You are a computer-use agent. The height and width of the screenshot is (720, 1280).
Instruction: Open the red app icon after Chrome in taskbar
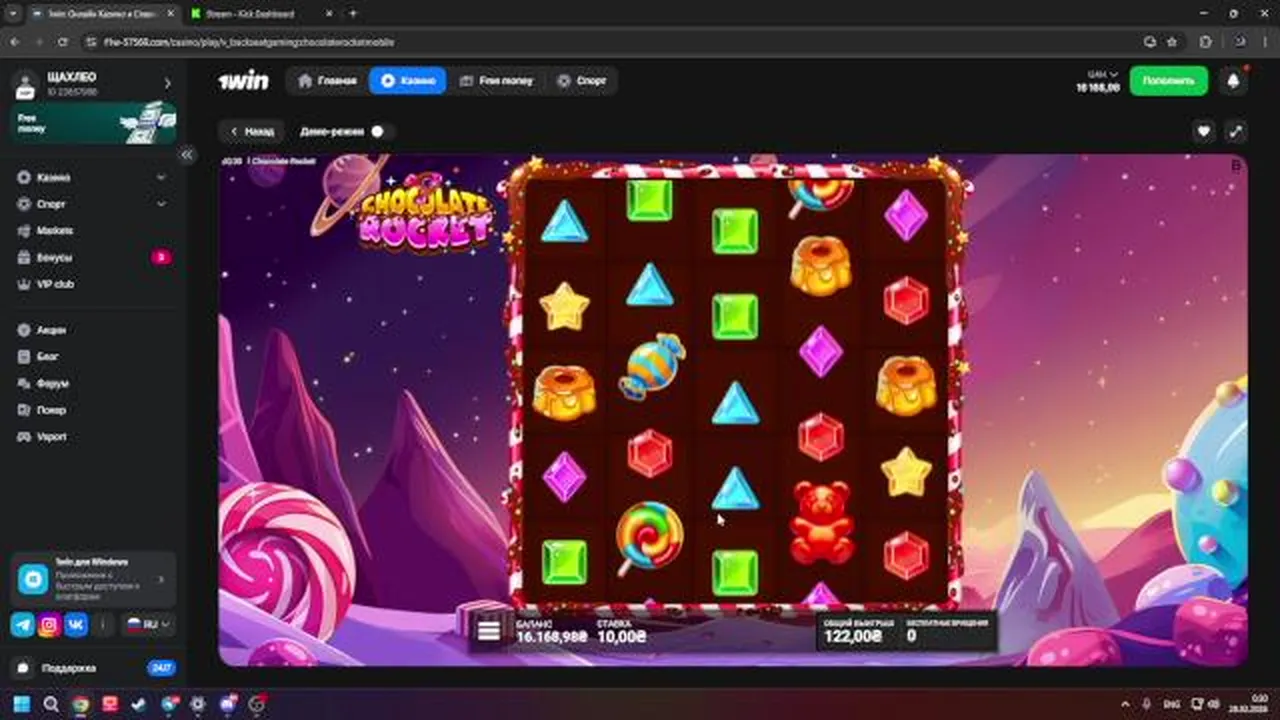110,704
